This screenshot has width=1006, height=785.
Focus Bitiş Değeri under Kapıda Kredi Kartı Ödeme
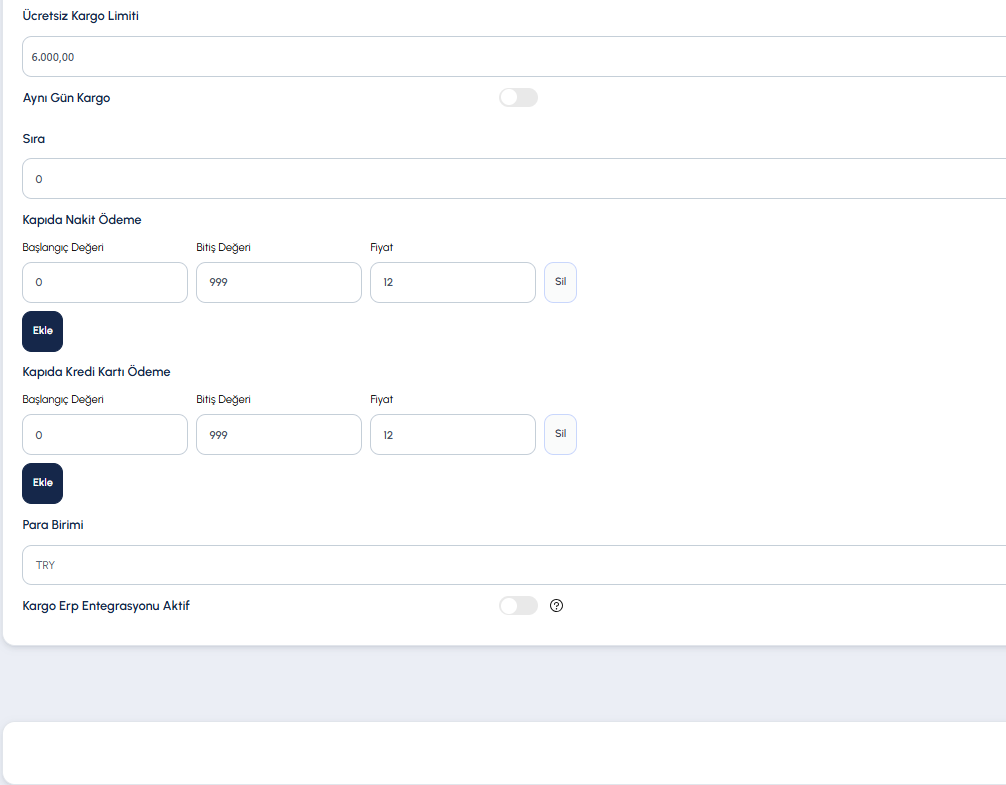pyautogui.click(x=279, y=434)
